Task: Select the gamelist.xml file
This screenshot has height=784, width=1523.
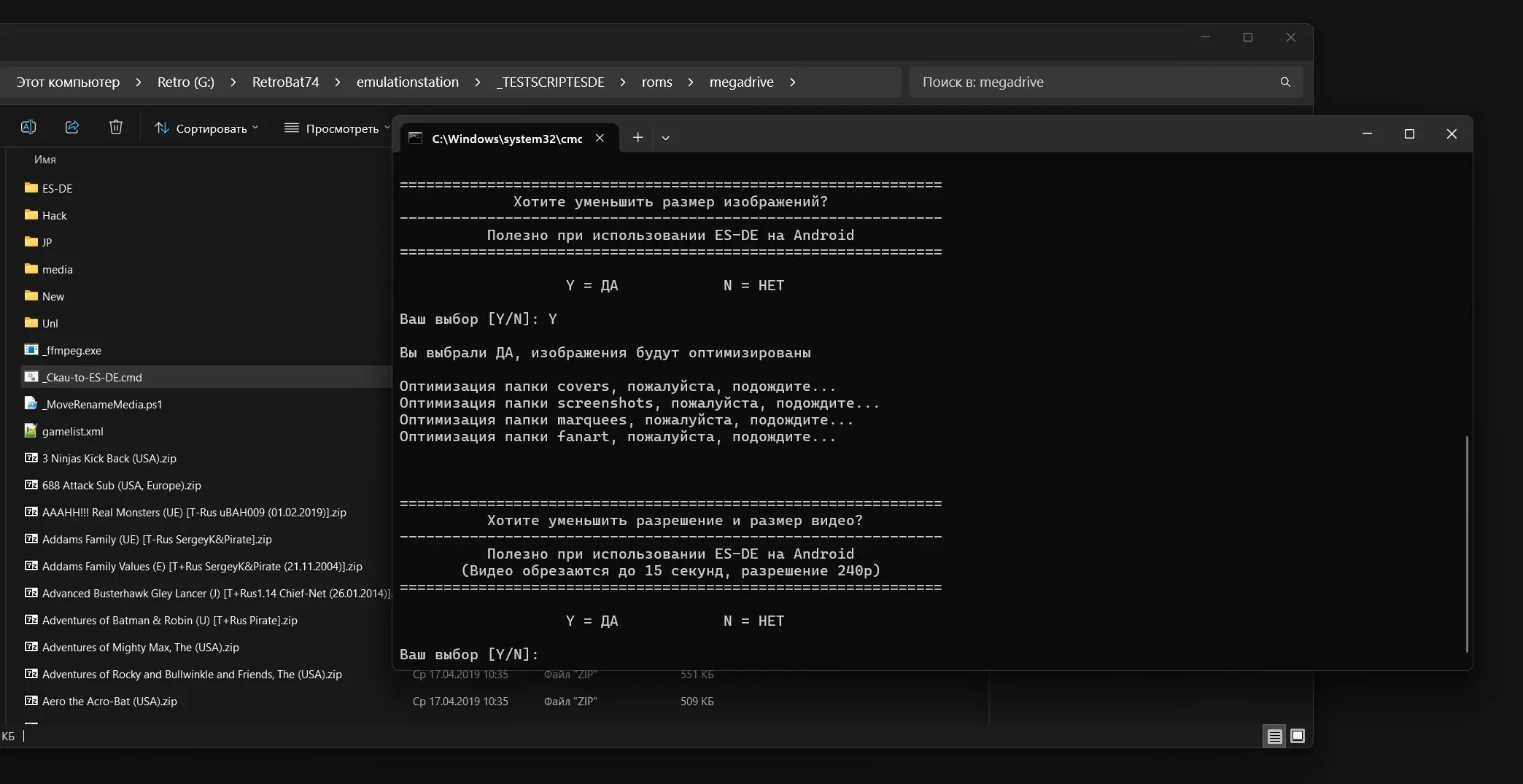Action: (72, 432)
